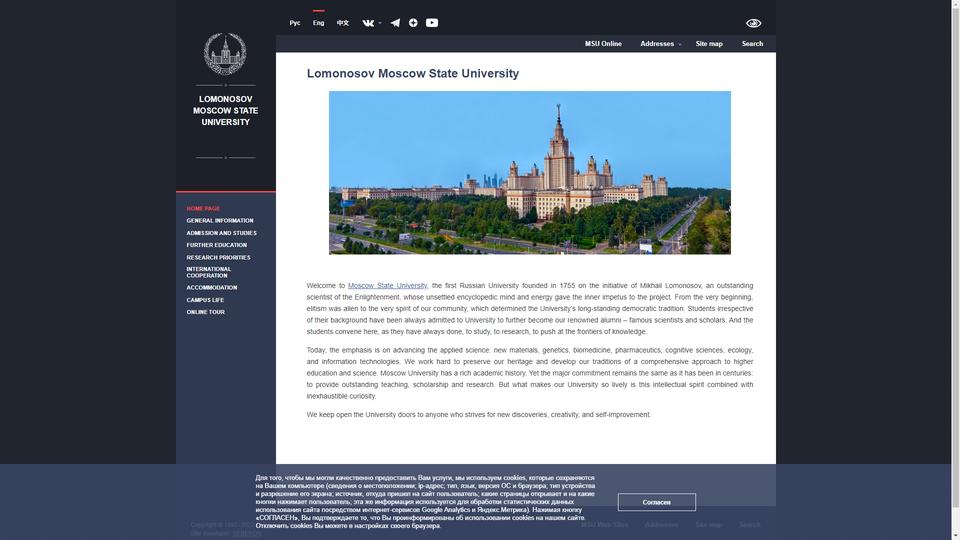Open Online Tour sidebar item

click(206, 312)
